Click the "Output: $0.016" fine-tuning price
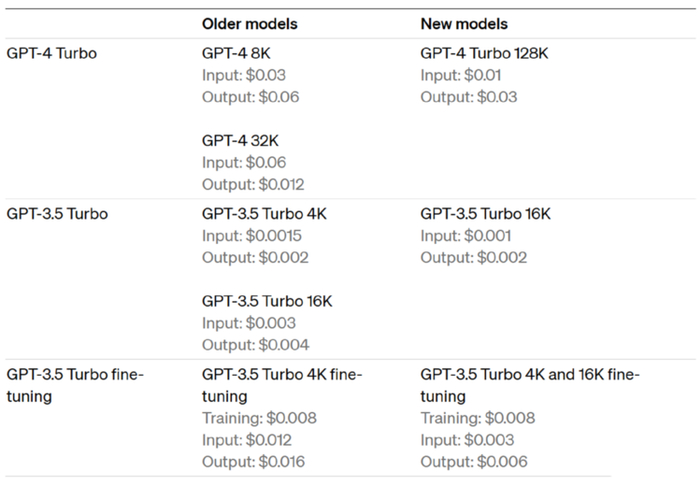This screenshot has height=486, width=700. [x=254, y=462]
